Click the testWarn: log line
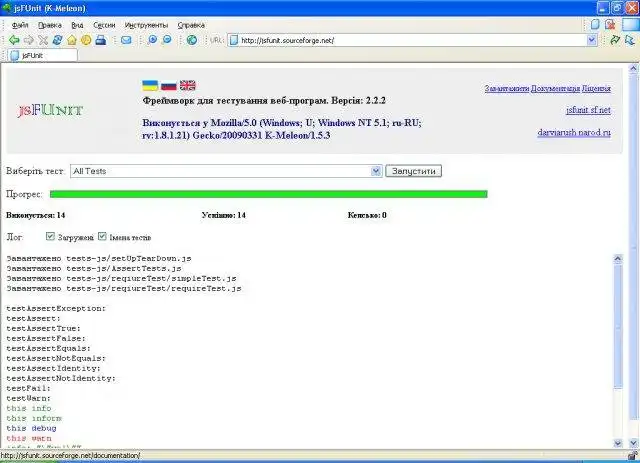The width and height of the screenshot is (640, 463). [29, 398]
